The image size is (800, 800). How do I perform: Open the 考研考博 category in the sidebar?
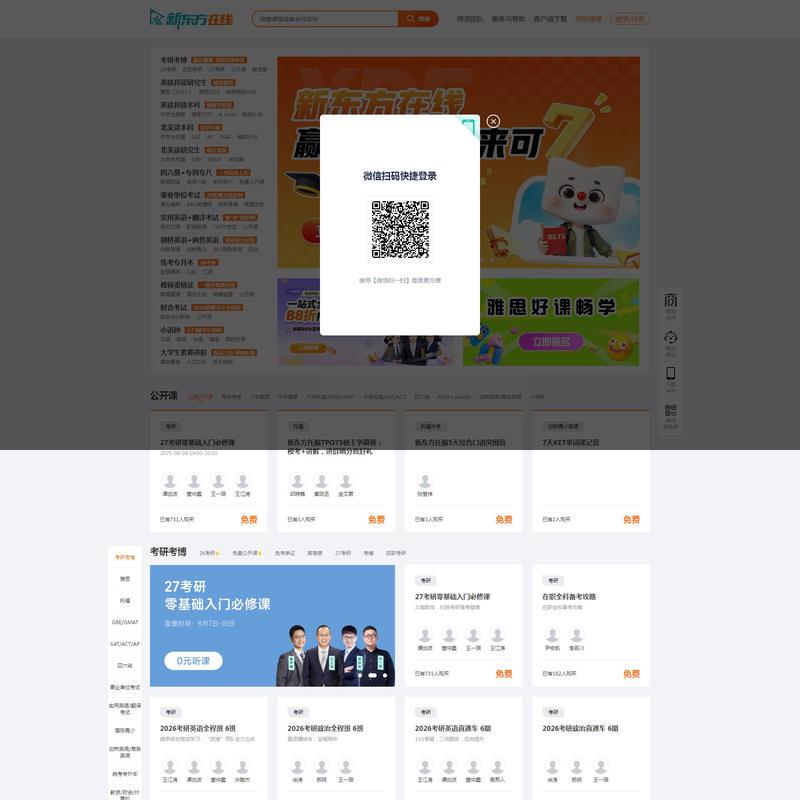[174, 60]
